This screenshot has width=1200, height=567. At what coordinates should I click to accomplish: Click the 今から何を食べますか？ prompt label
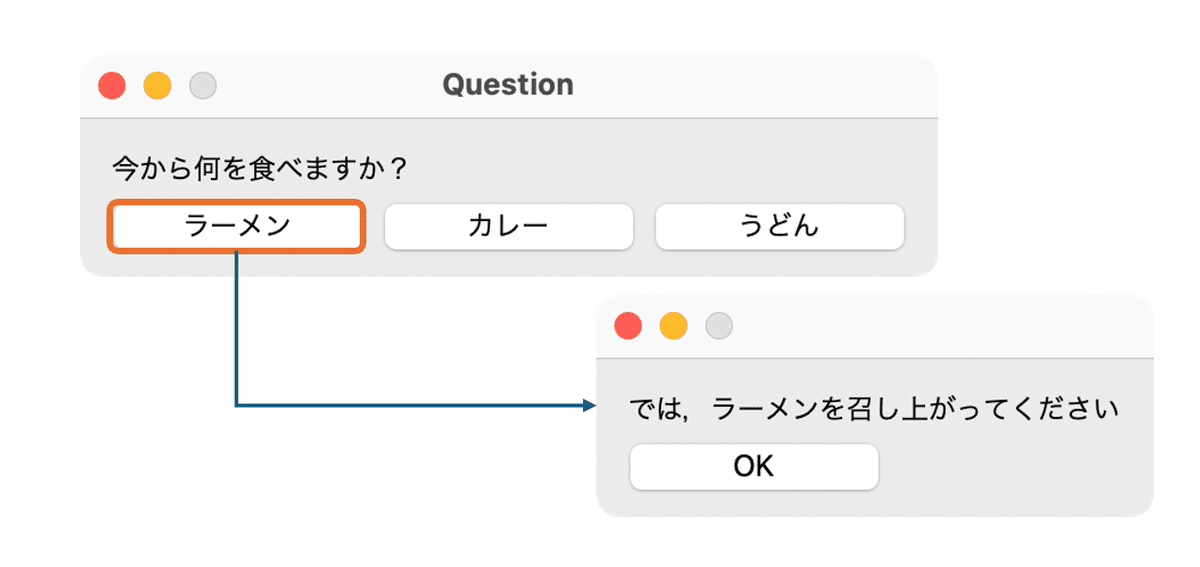click(259, 168)
